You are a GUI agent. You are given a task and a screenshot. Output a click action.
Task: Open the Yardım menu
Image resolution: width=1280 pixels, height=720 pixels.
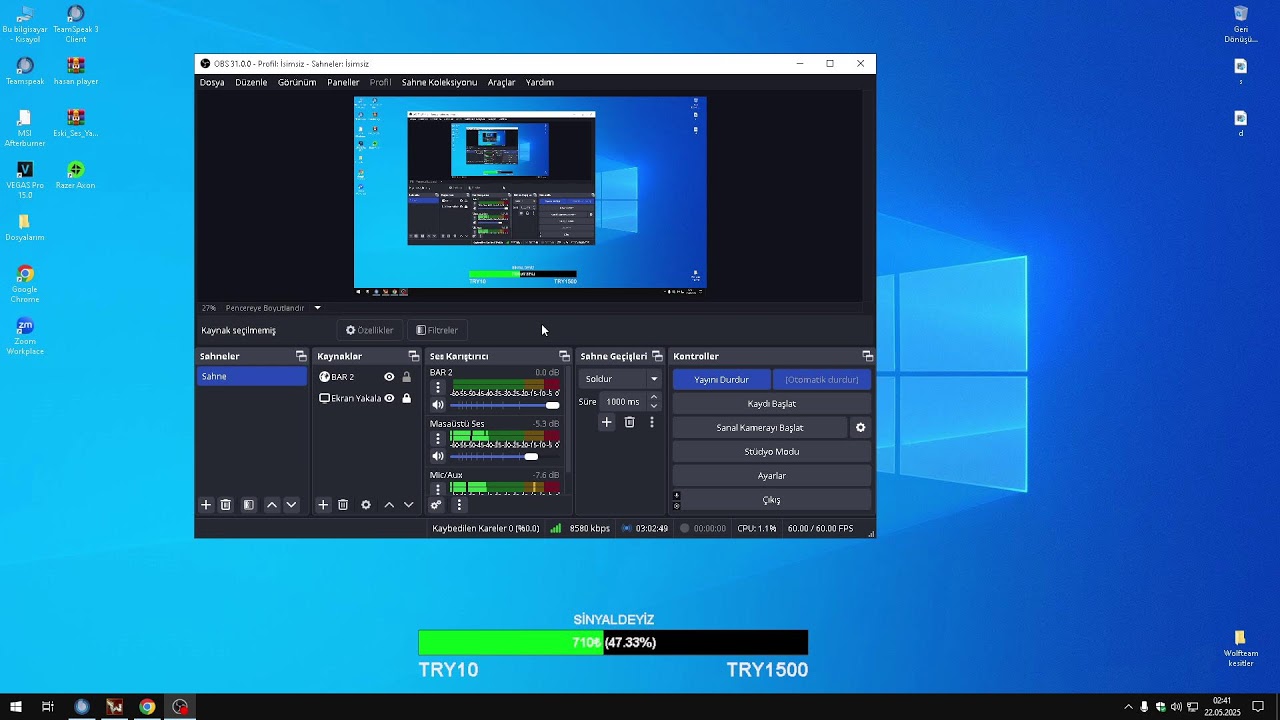(x=540, y=82)
